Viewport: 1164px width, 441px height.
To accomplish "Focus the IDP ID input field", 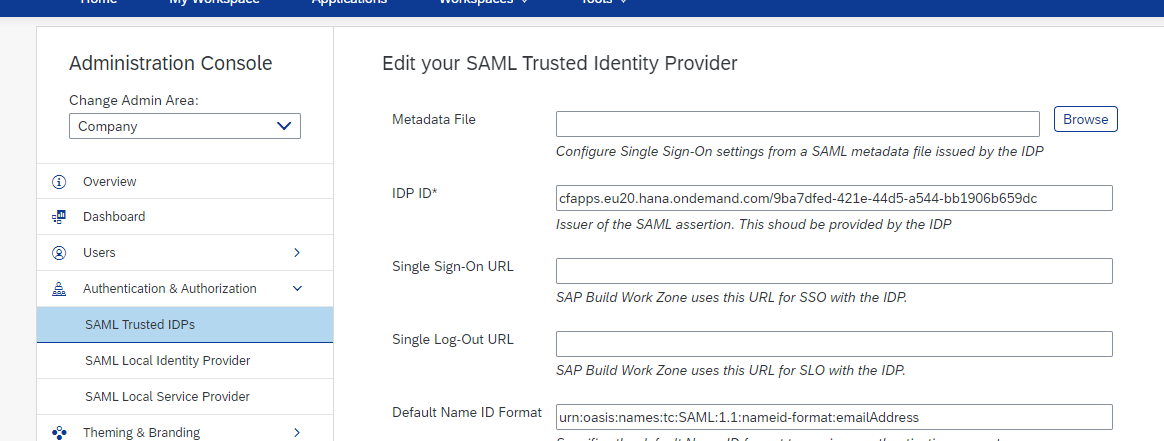I will 834,198.
